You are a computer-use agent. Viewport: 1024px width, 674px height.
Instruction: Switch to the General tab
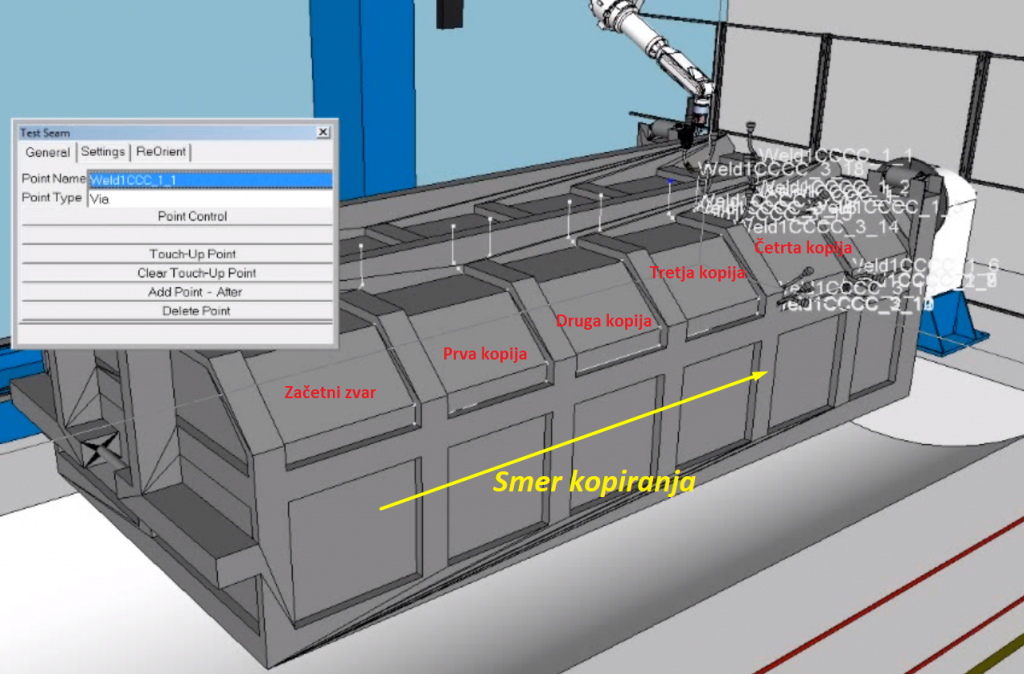pos(47,152)
